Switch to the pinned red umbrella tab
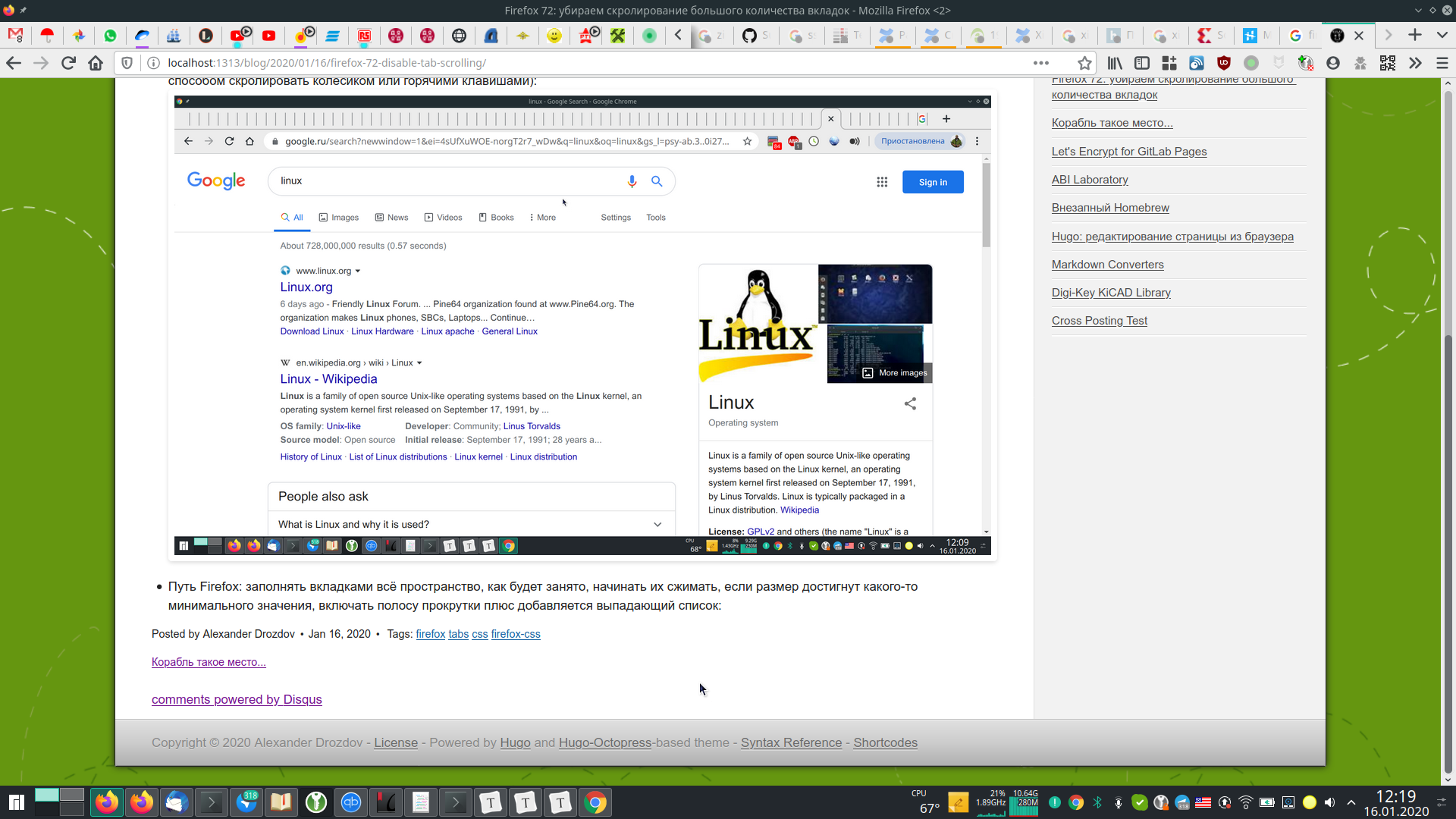 pos(47,35)
